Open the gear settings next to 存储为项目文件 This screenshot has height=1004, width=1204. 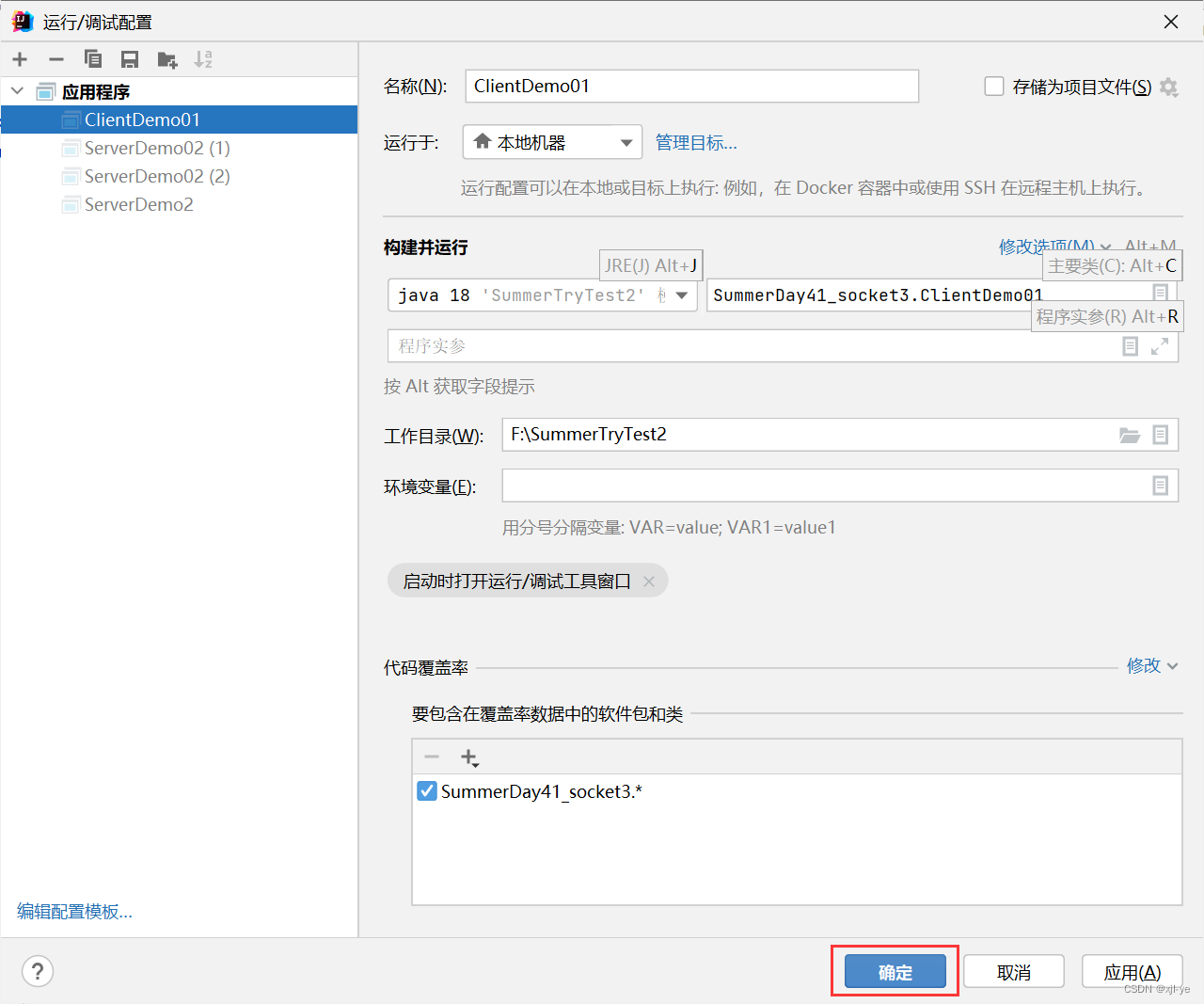coord(1168,87)
